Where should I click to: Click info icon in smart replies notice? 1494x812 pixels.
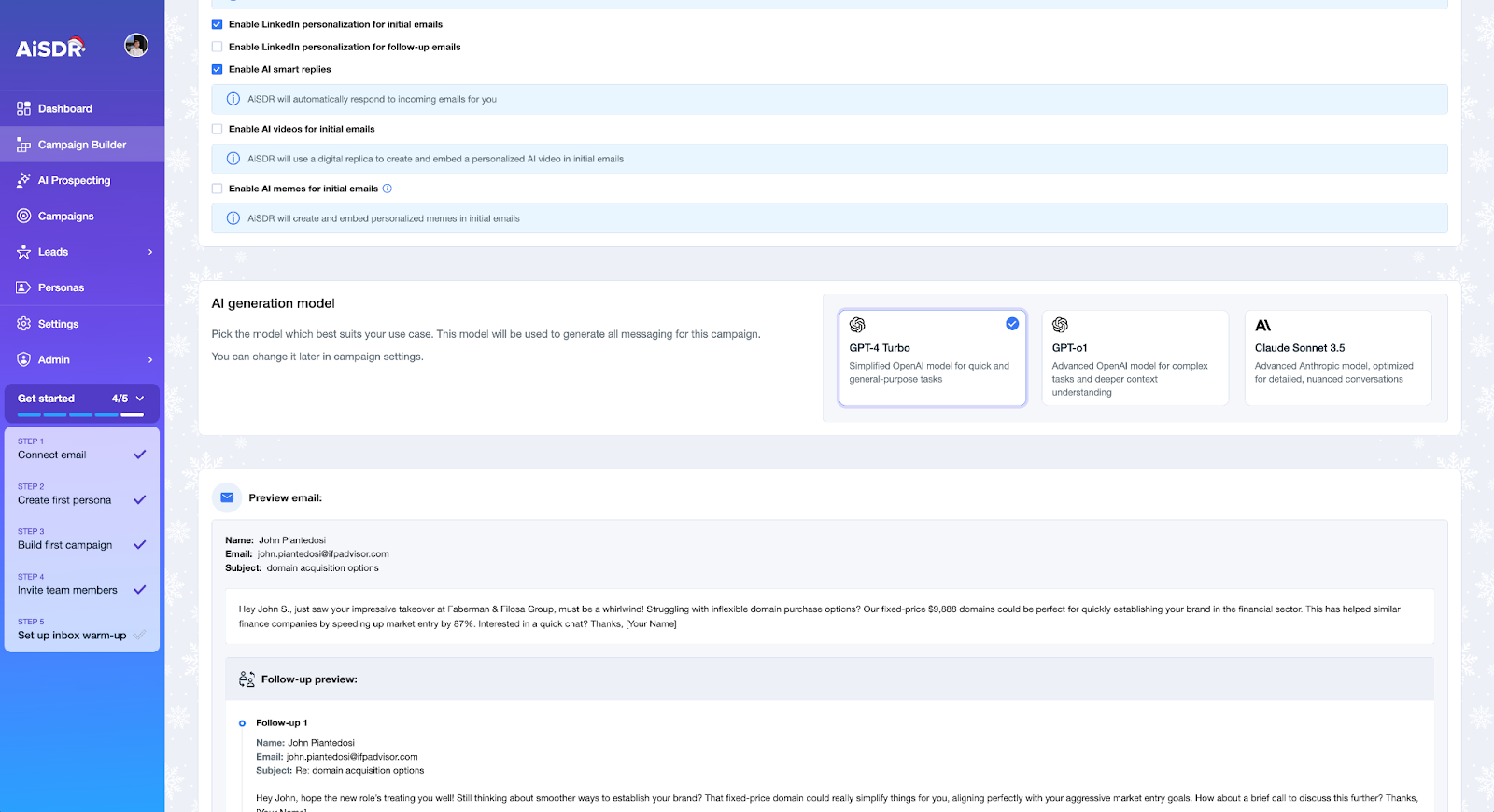pyautogui.click(x=233, y=99)
